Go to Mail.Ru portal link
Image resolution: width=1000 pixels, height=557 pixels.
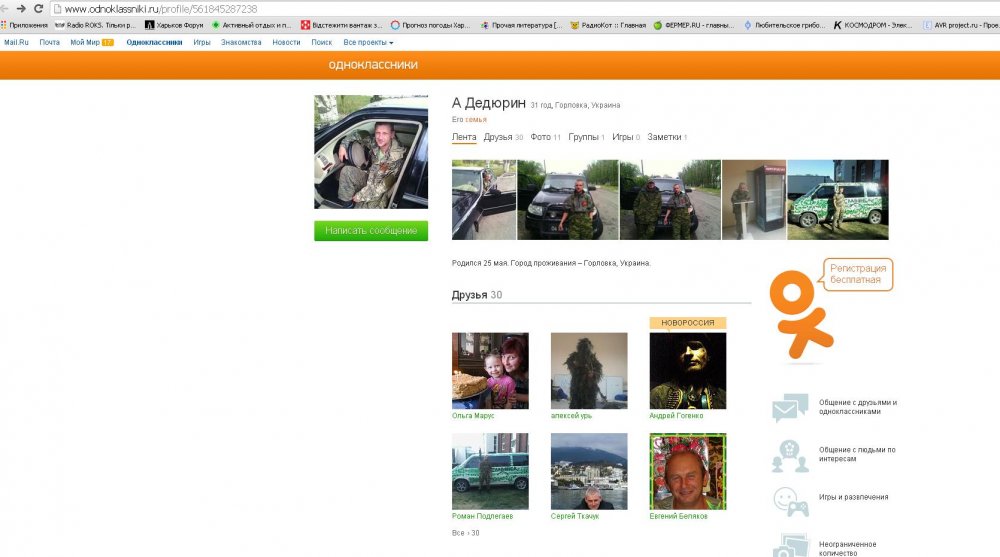[x=16, y=42]
